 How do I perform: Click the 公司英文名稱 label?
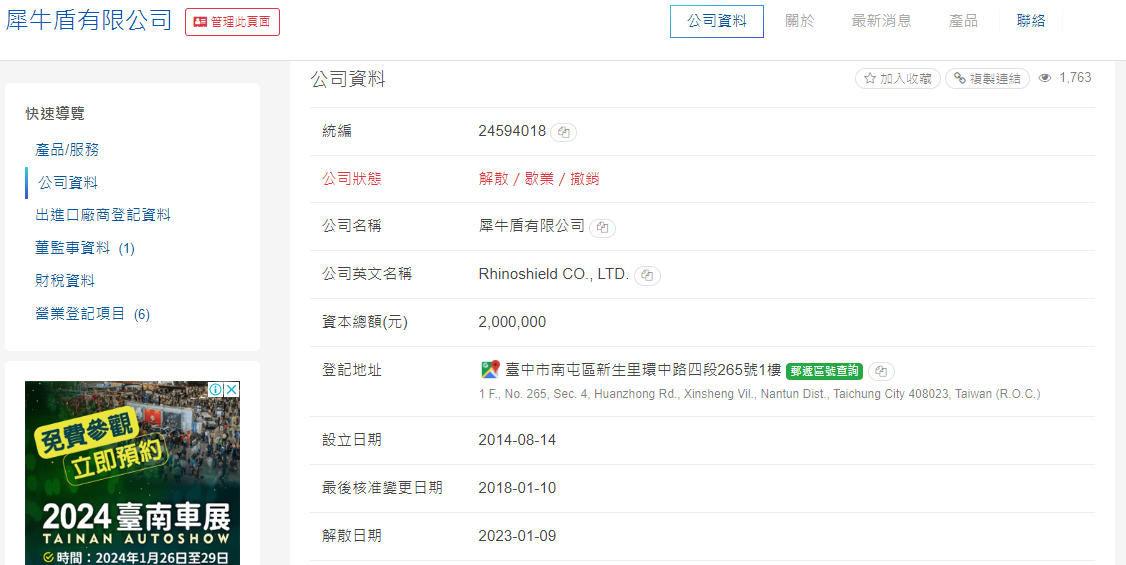tap(367, 274)
